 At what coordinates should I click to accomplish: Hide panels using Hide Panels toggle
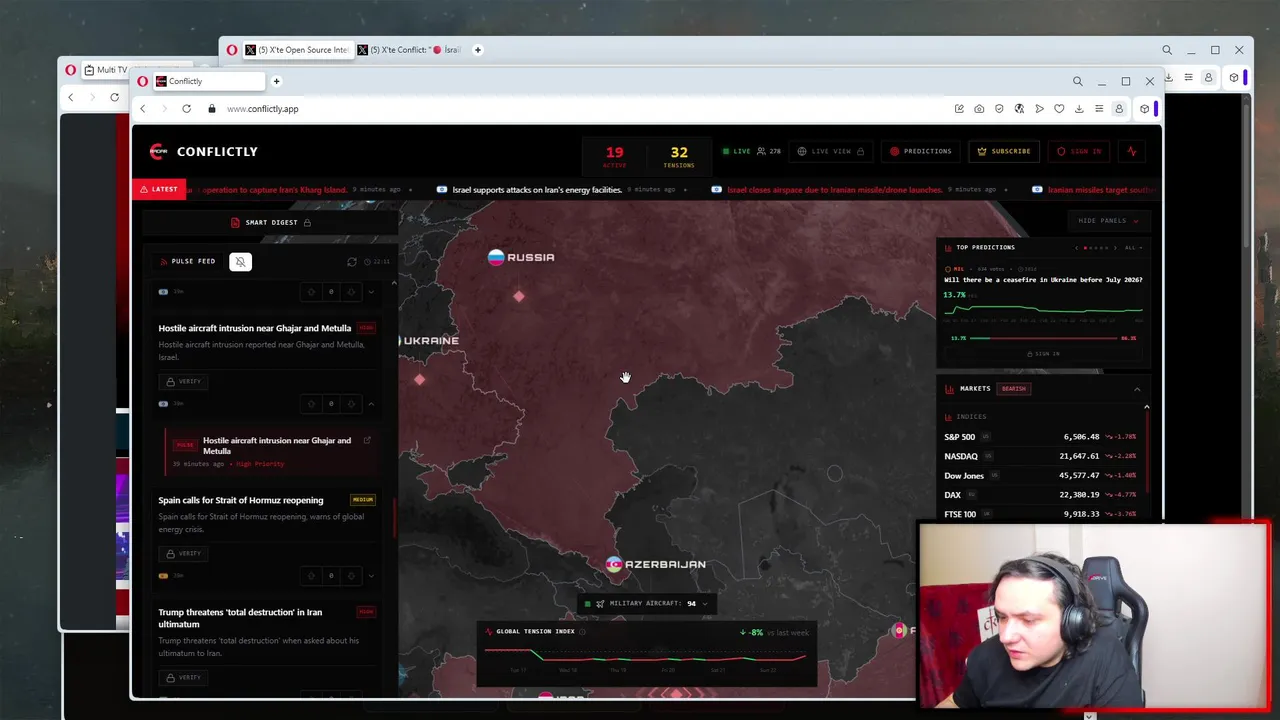click(x=1108, y=221)
